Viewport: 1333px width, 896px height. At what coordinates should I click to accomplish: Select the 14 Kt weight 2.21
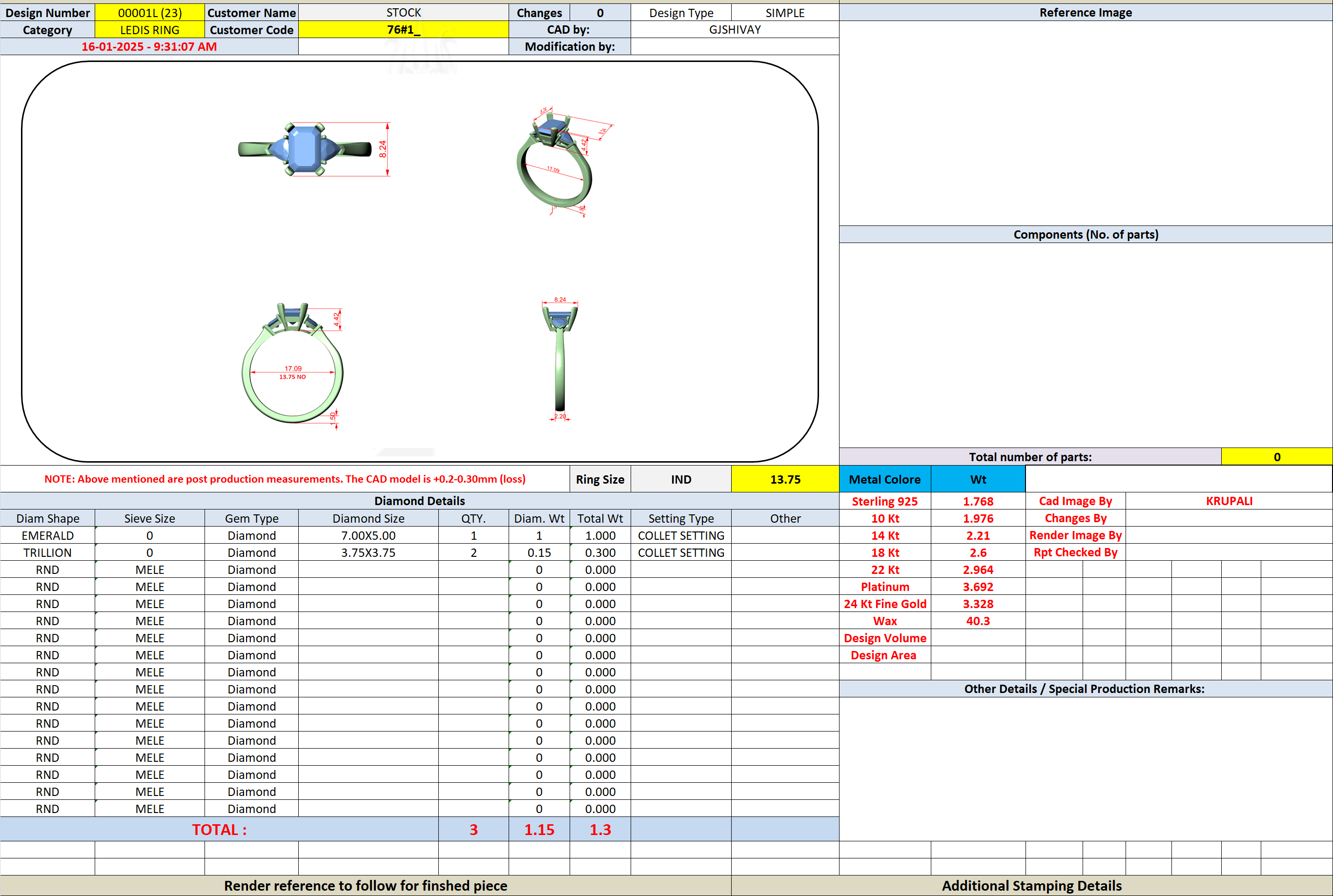[978, 535]
